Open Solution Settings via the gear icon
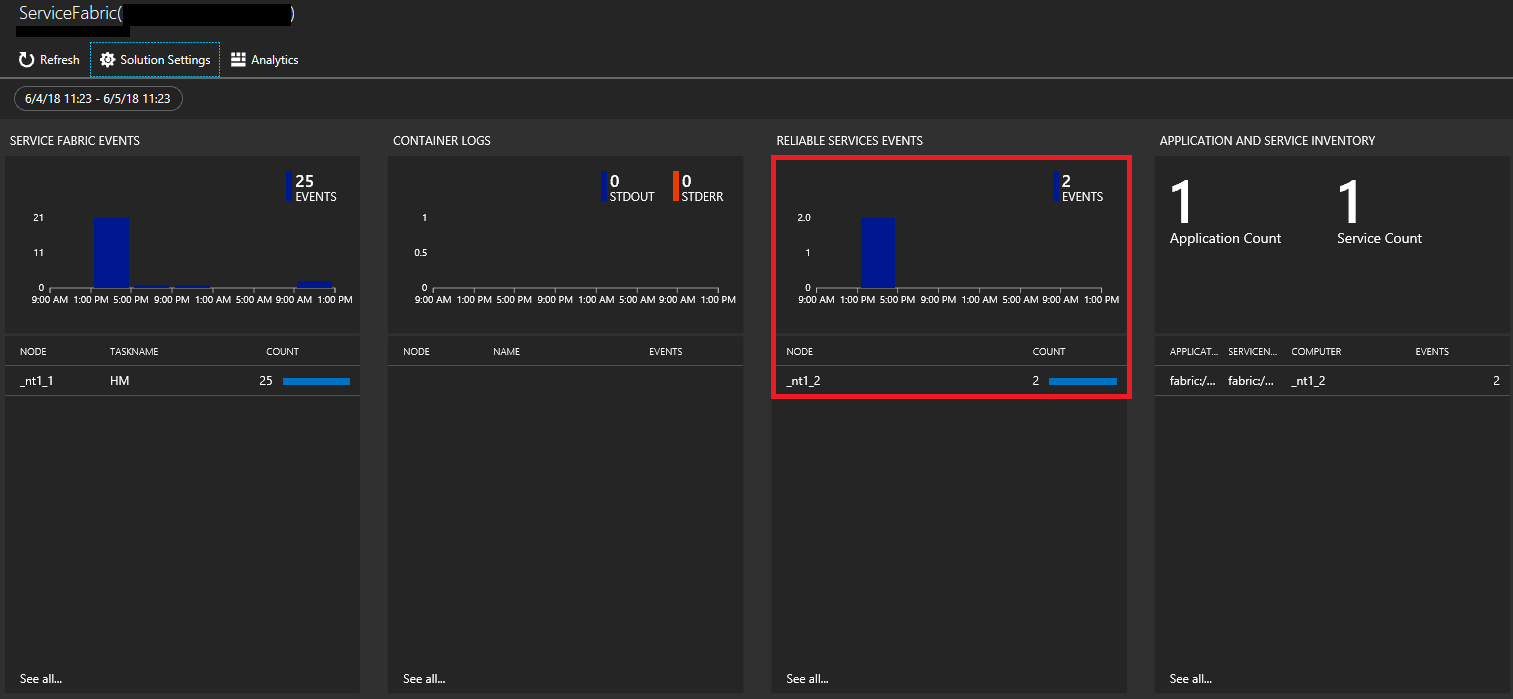Image resolution: width=1513 pixels, height=699 pixels. coord(107,59)
